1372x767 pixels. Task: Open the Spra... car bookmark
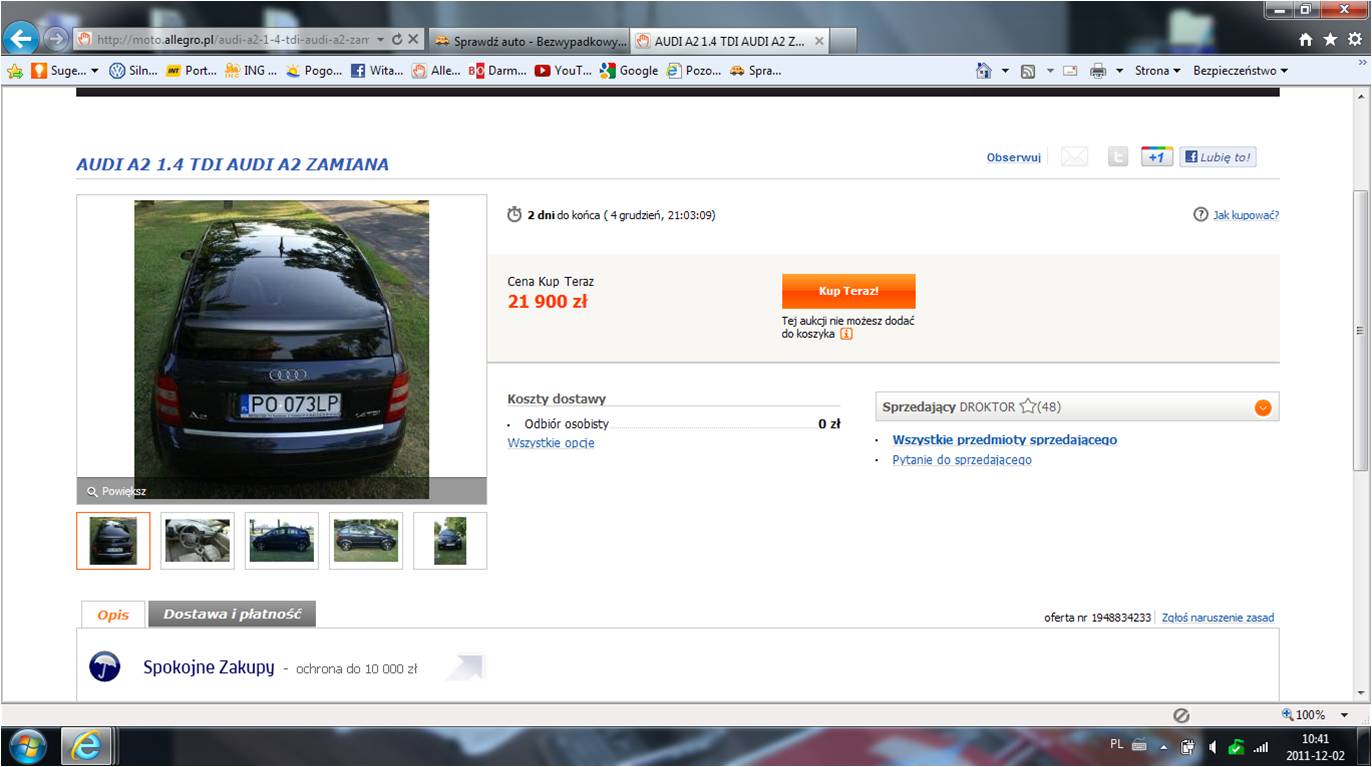coord(756,71)
